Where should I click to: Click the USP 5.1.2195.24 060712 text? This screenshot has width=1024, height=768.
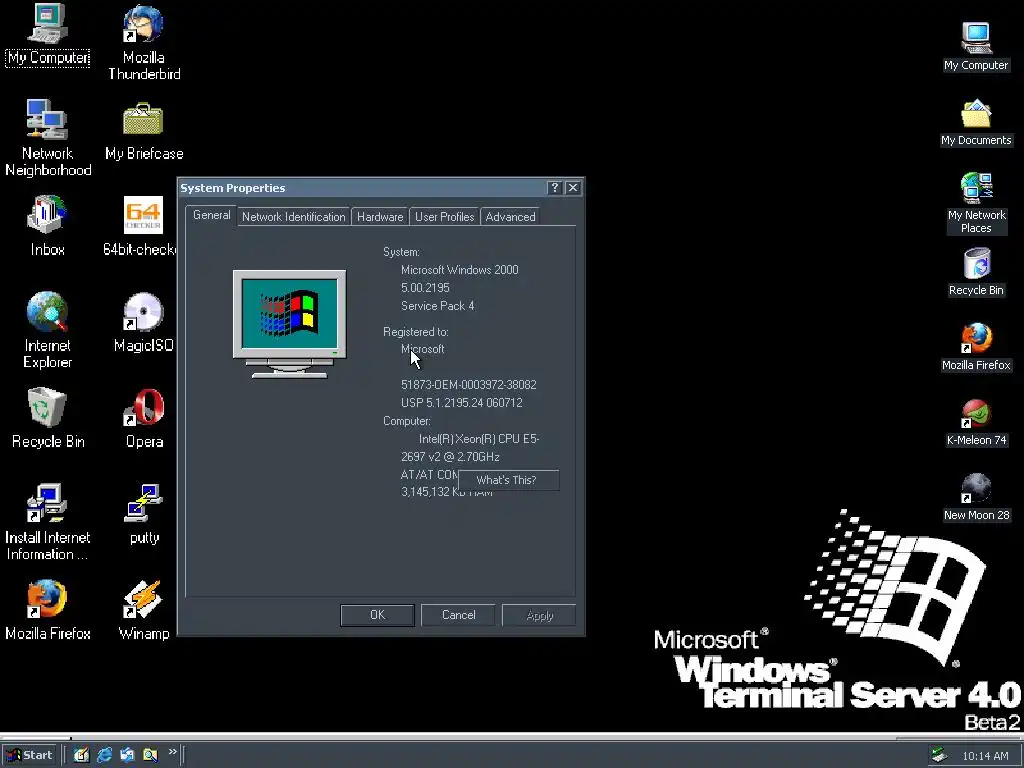462,403
